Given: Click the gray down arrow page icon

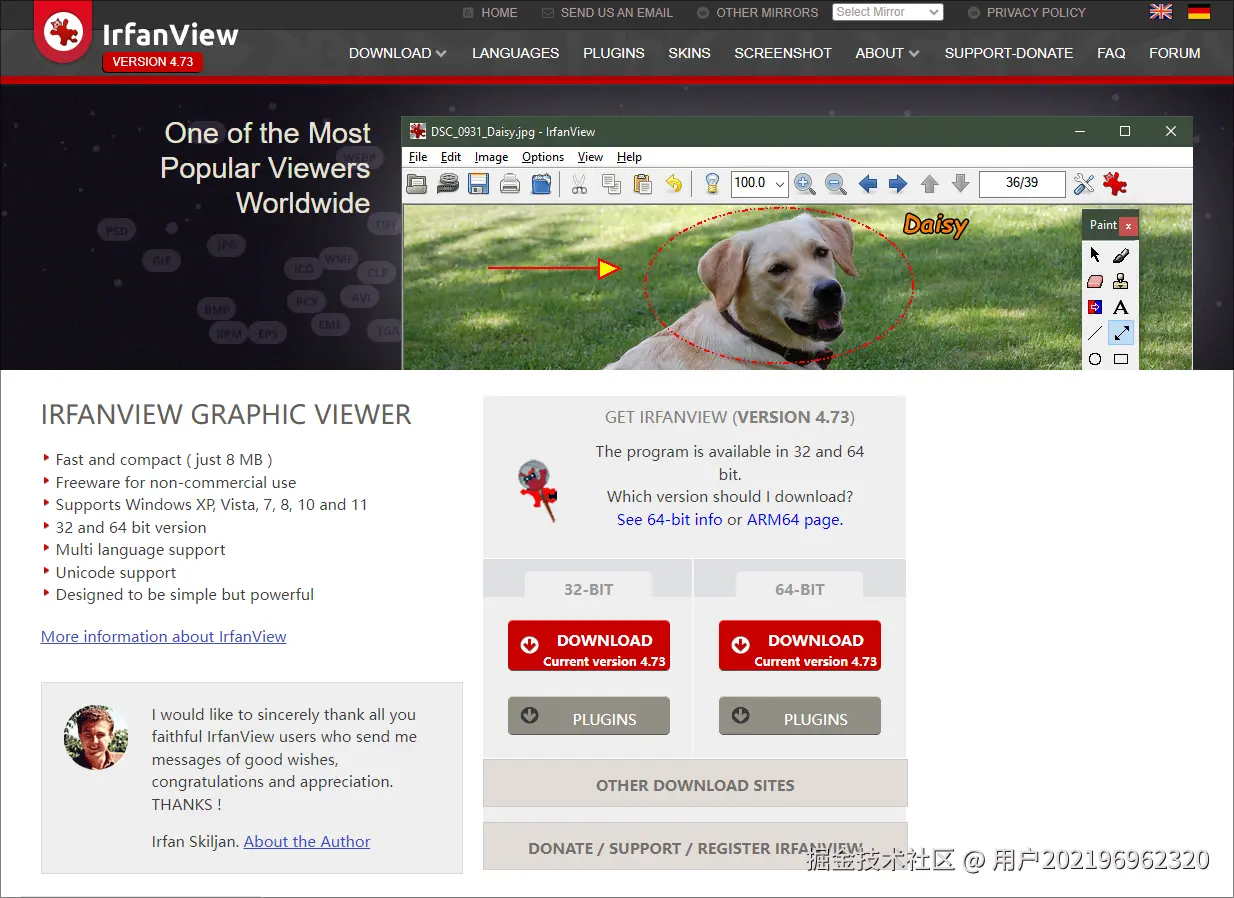Looking at the screenshot, I should point(961,184).
